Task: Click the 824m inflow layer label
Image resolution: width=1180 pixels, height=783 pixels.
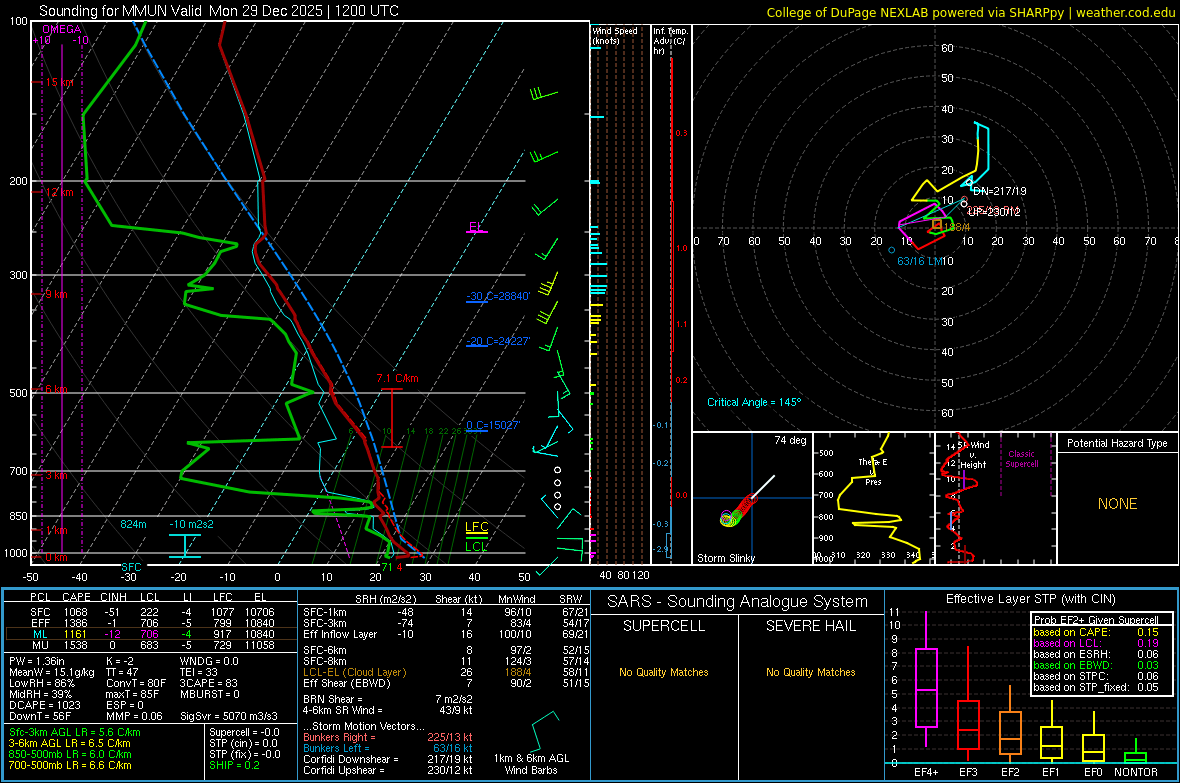Action: coord(133,524)
